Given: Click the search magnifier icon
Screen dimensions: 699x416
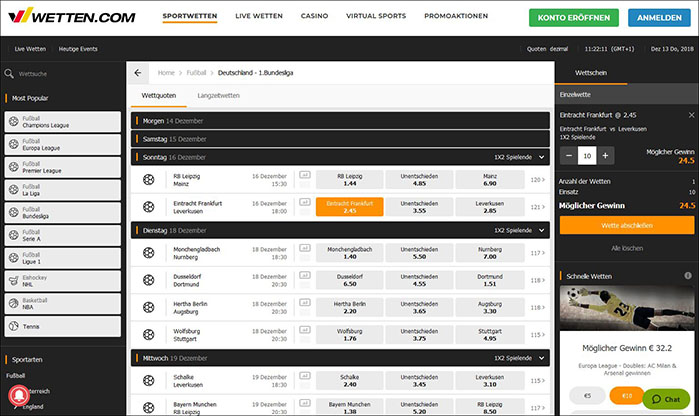Looking at the screenshot, I should point(9,74).
